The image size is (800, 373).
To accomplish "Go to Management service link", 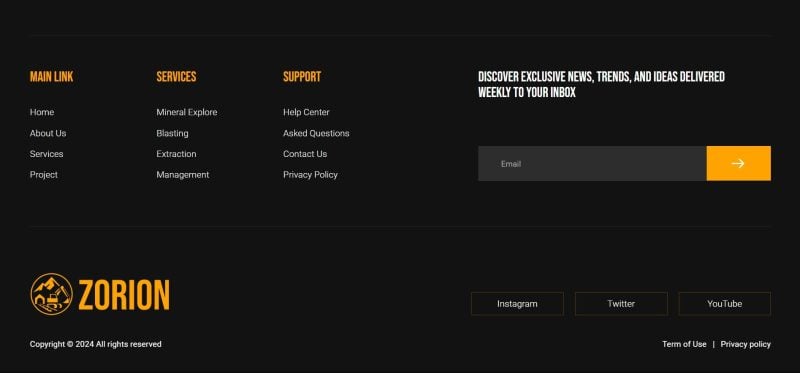I will coord(183,175).
